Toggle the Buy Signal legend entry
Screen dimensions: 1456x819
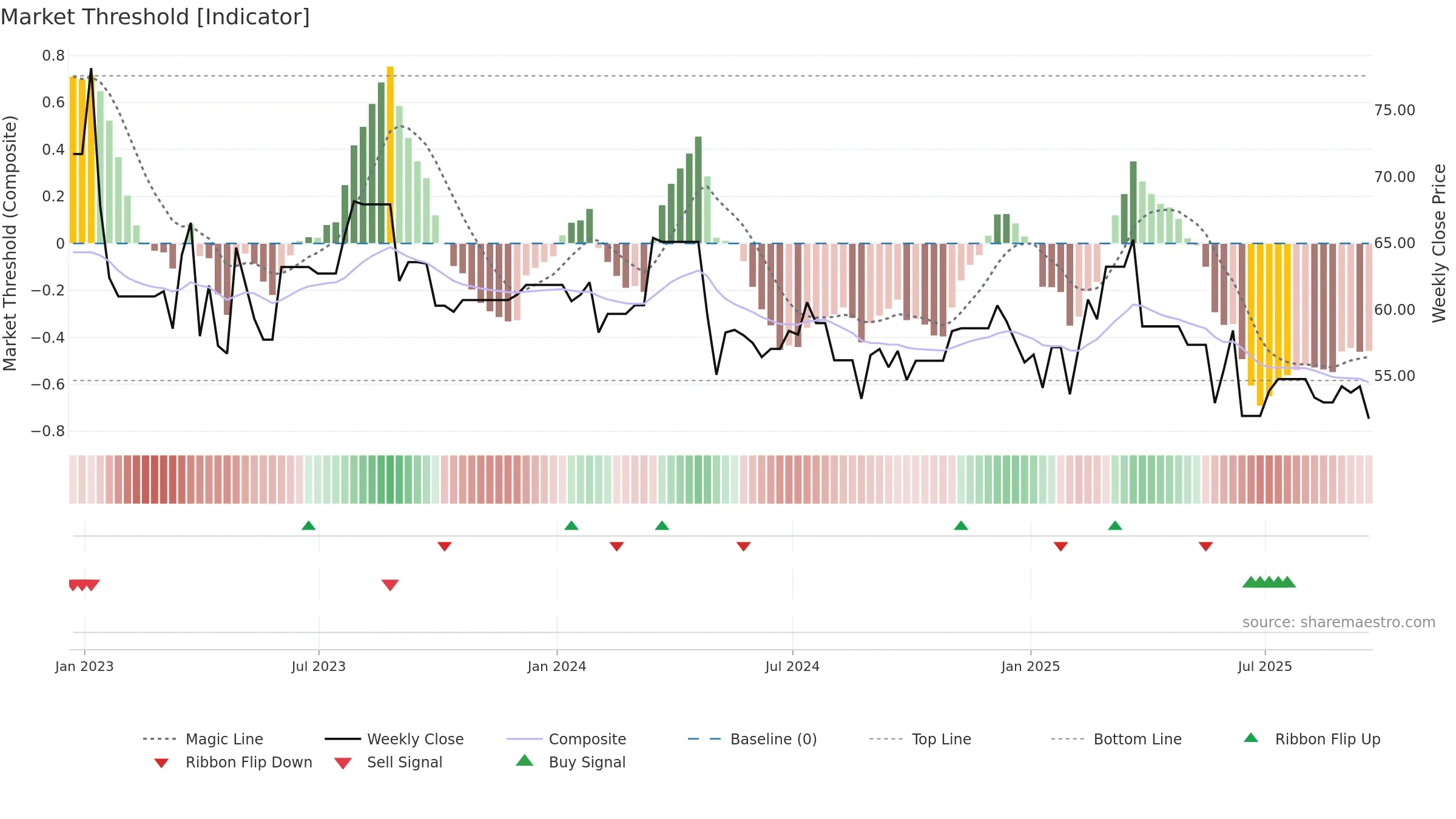(x=570, y=762)
